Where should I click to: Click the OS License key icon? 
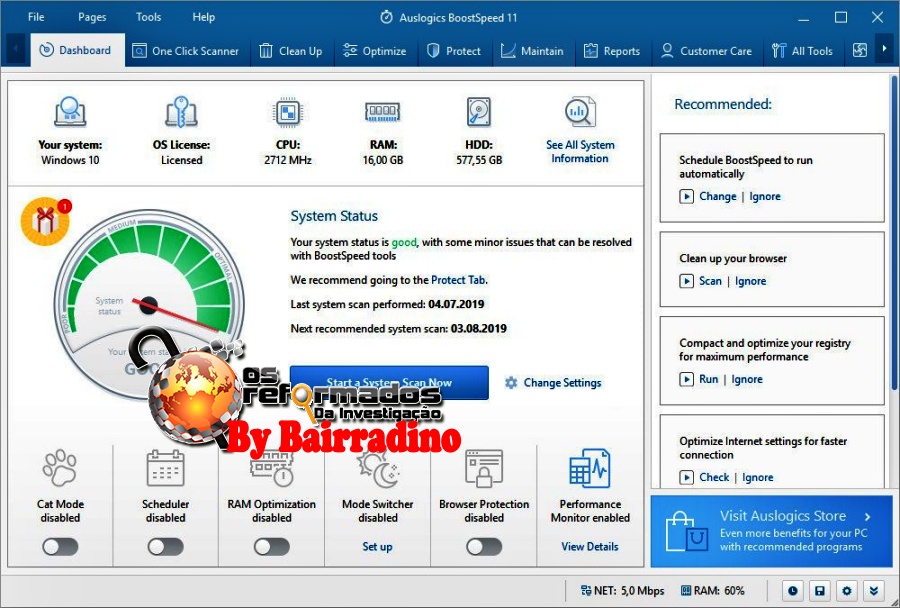181,111
